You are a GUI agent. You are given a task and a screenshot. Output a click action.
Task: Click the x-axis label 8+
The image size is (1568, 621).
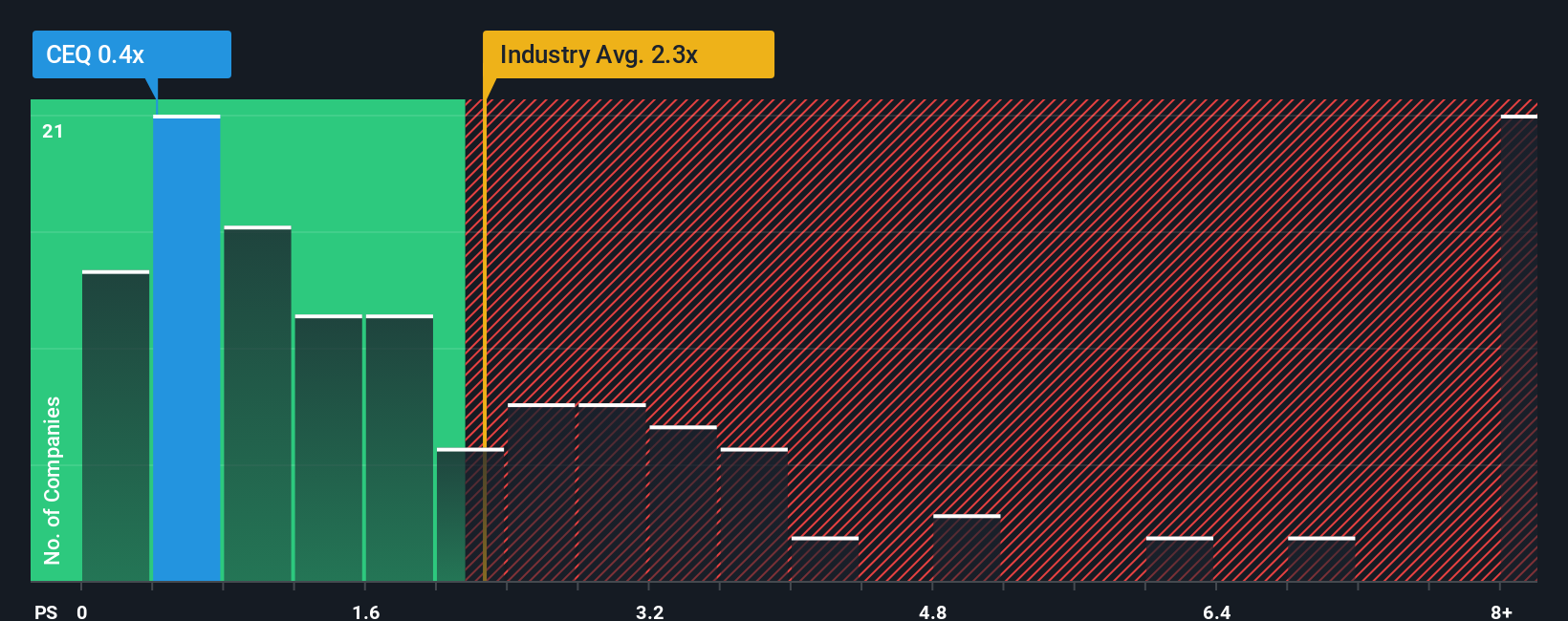tap(1502, 611)
